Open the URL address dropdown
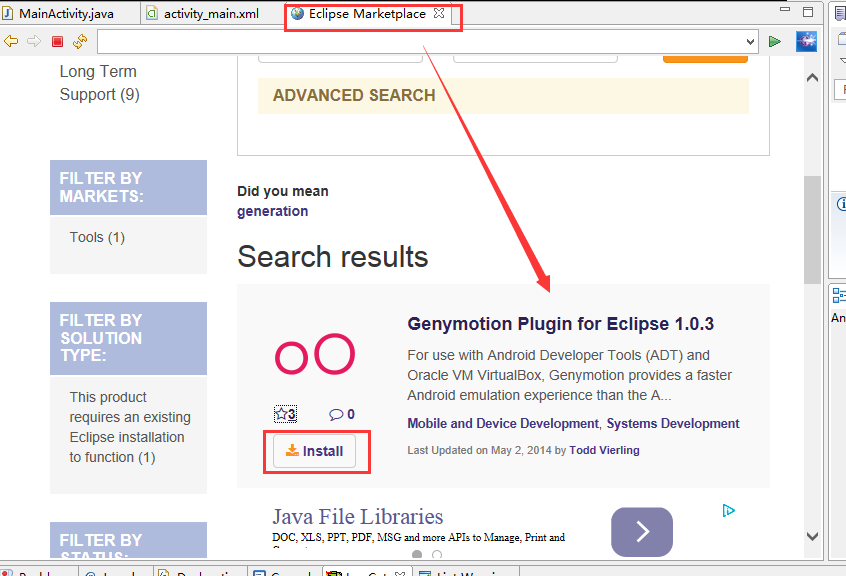This screenshot has width=846, height=576. click(750, 42)
